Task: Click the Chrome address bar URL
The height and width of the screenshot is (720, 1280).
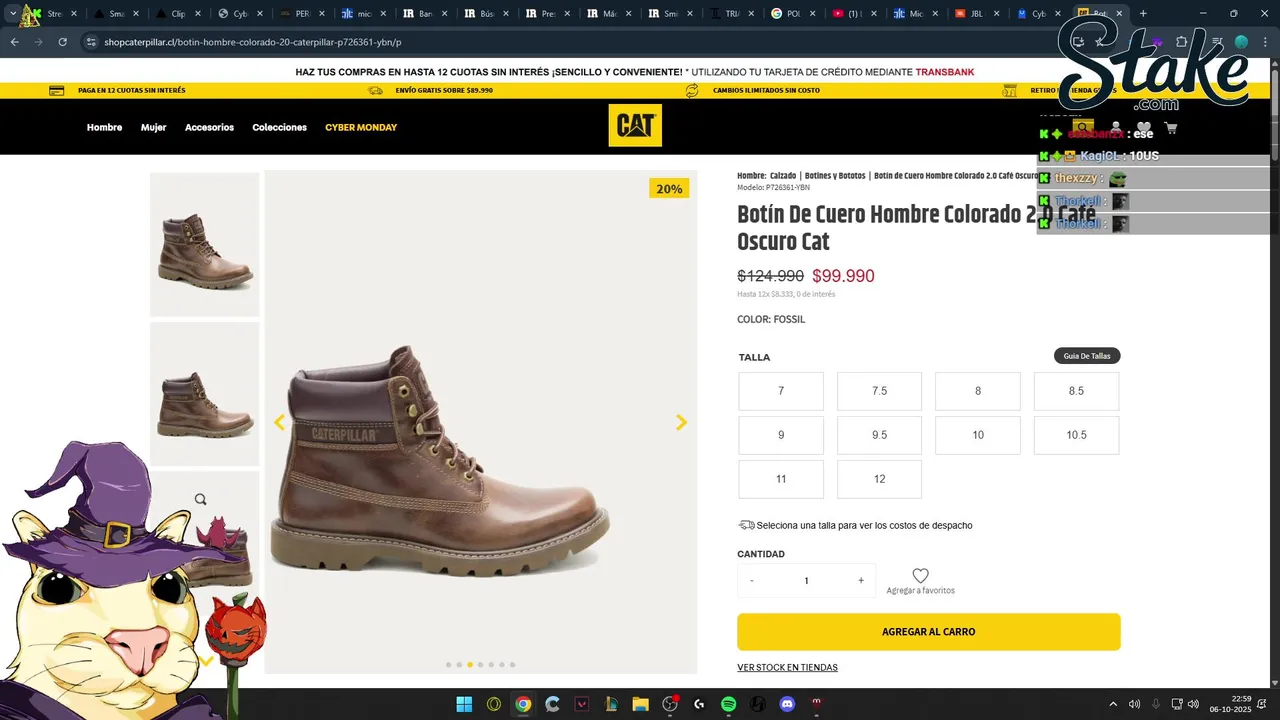Action: point(253,42)
